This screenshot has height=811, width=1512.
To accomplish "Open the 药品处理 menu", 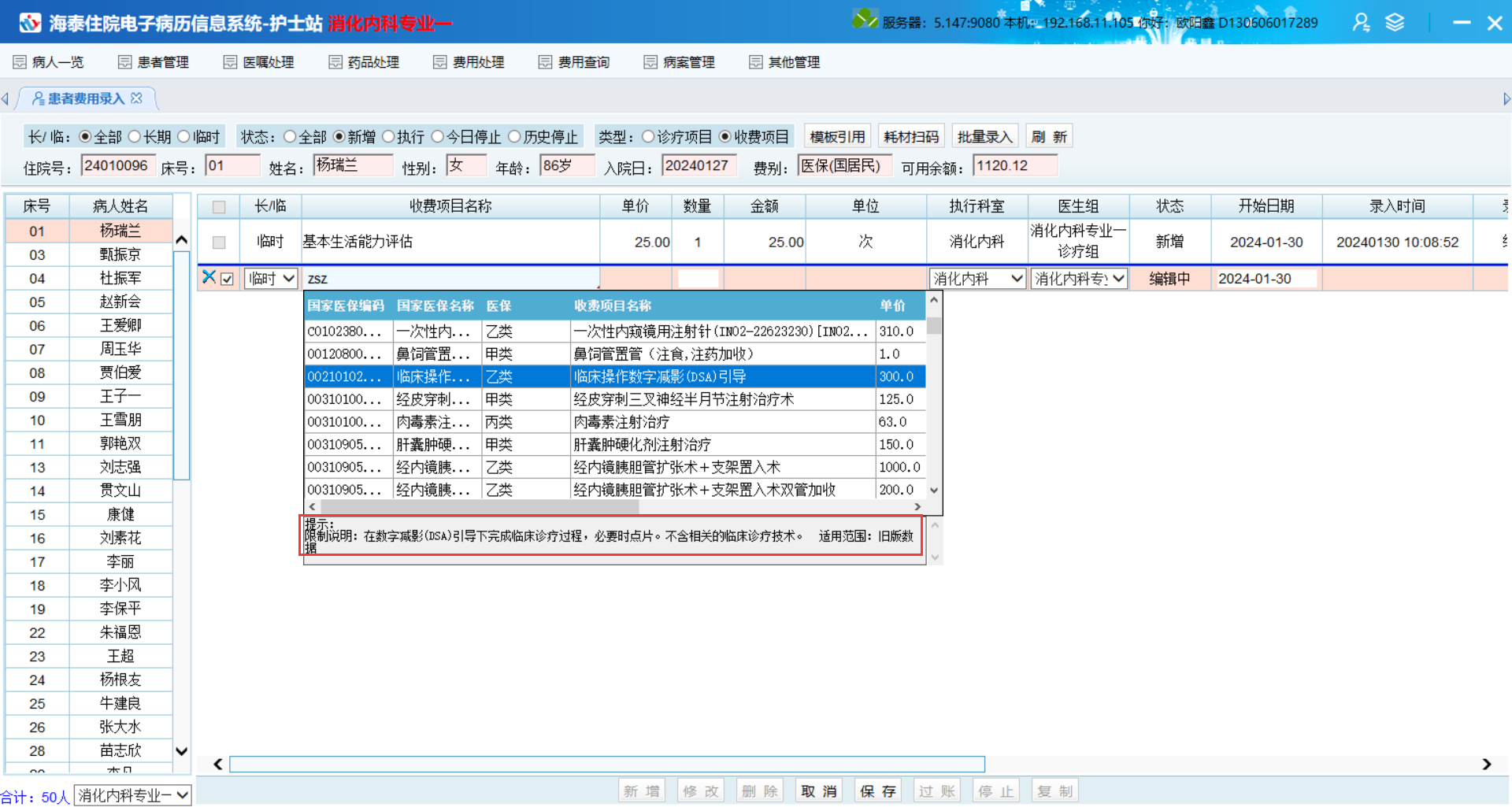I will pos(365,62).
